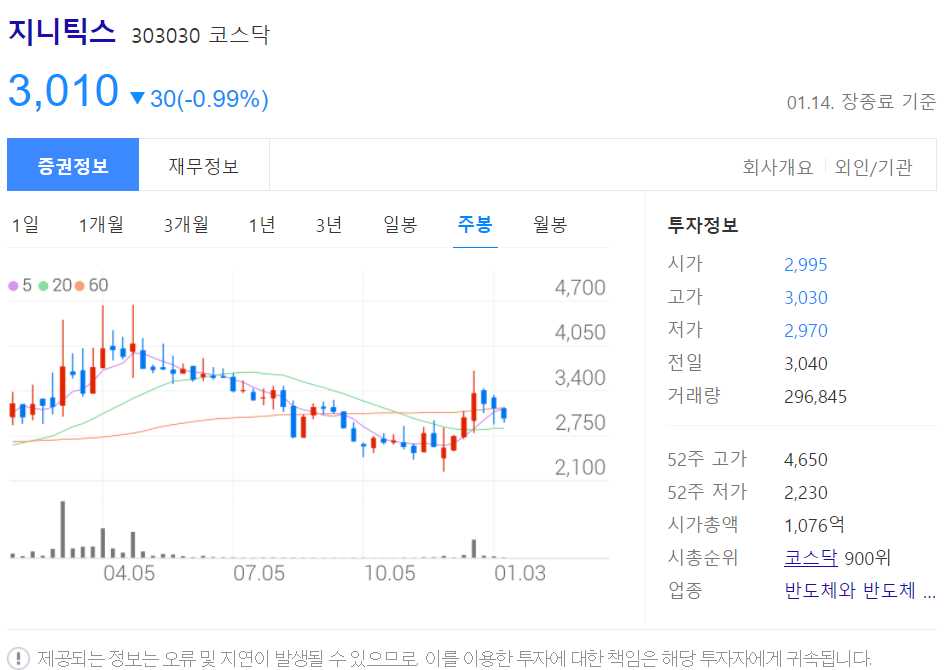The image size is (948, 670).
Task: Show the 1년 chart period
Action: coord(262,225)
